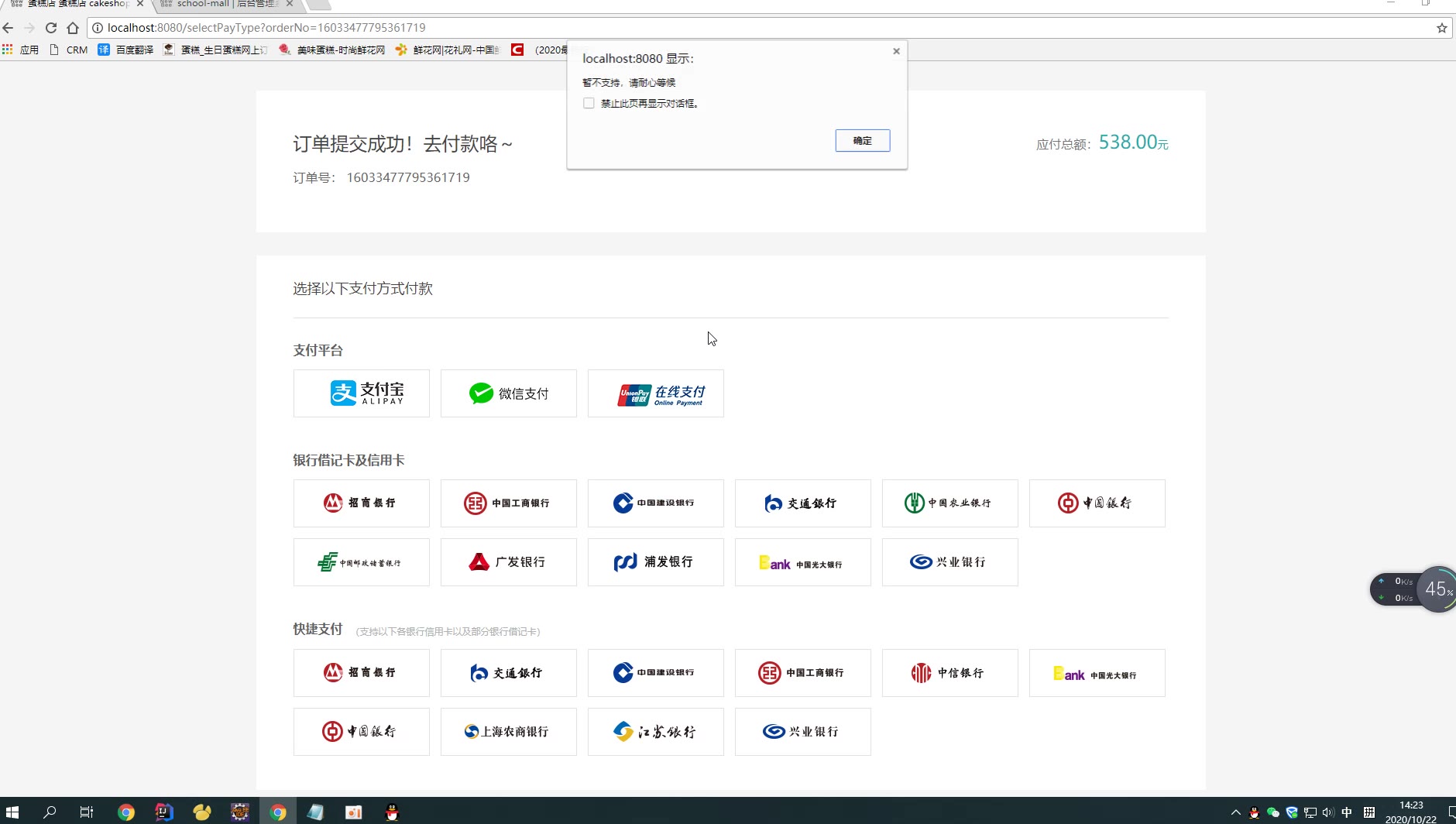Select 中国银行 under bank debit and credit cards
The image size is (1456, 824).
[1097, 503]
